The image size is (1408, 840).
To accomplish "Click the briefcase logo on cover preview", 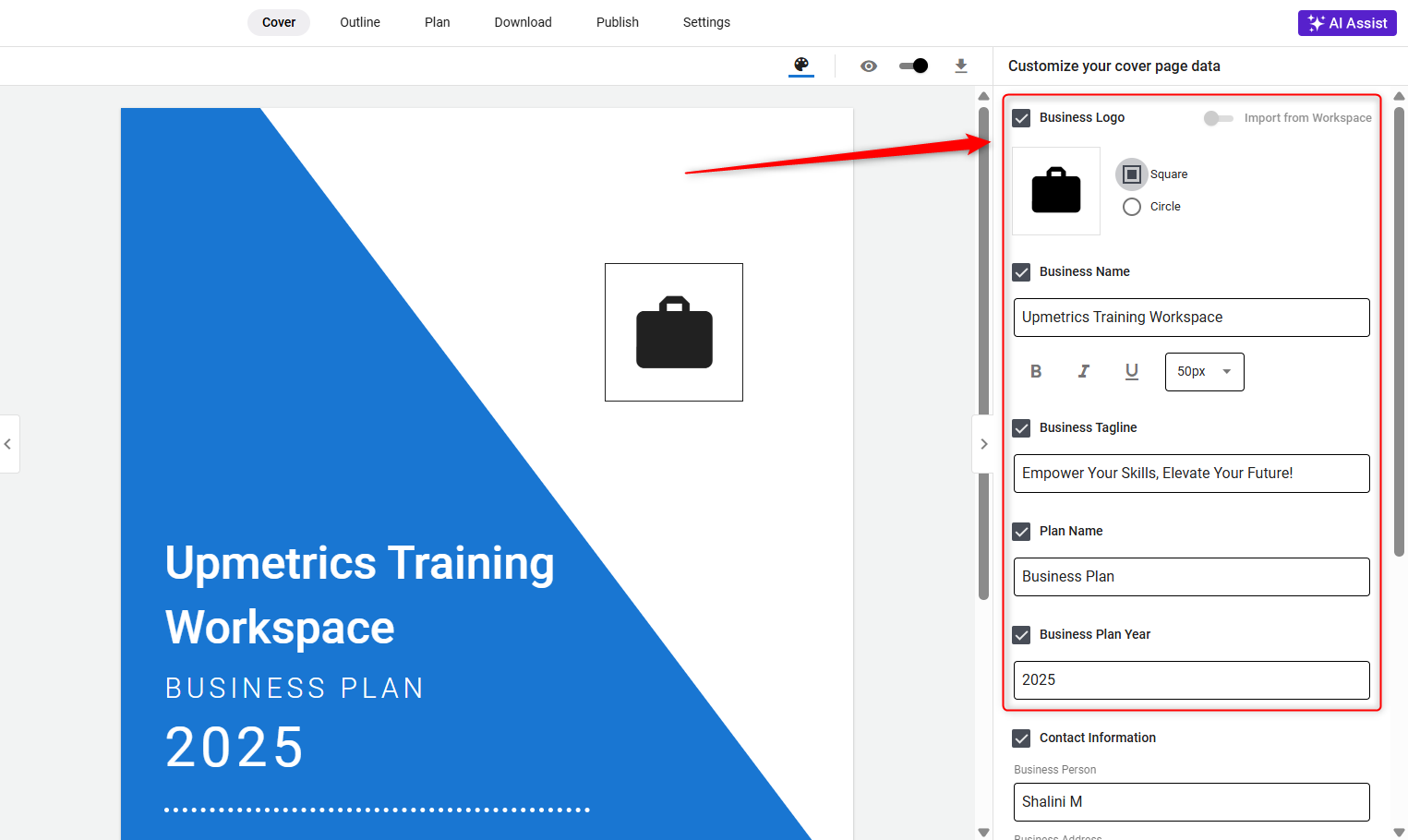I will click(674, 332).
